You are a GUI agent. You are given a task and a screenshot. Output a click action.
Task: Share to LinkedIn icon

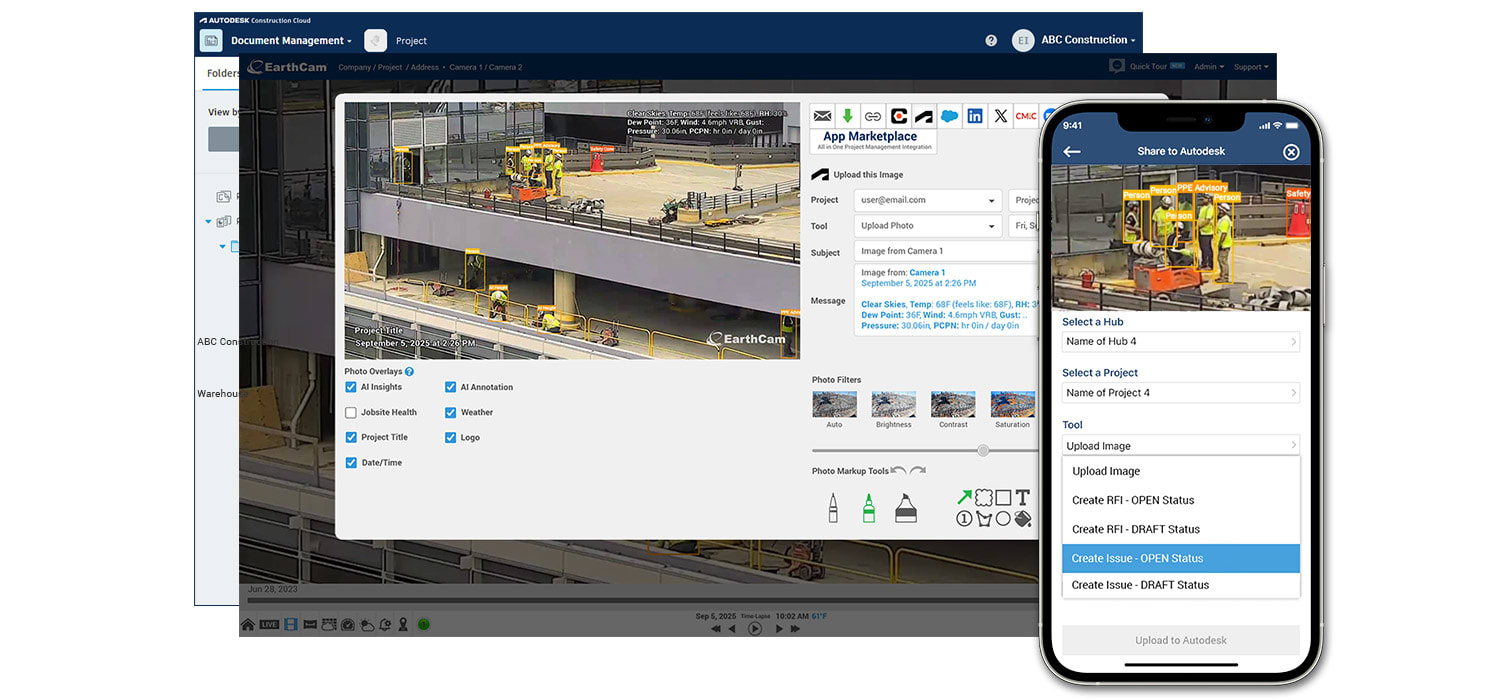[x=975, y=116]
